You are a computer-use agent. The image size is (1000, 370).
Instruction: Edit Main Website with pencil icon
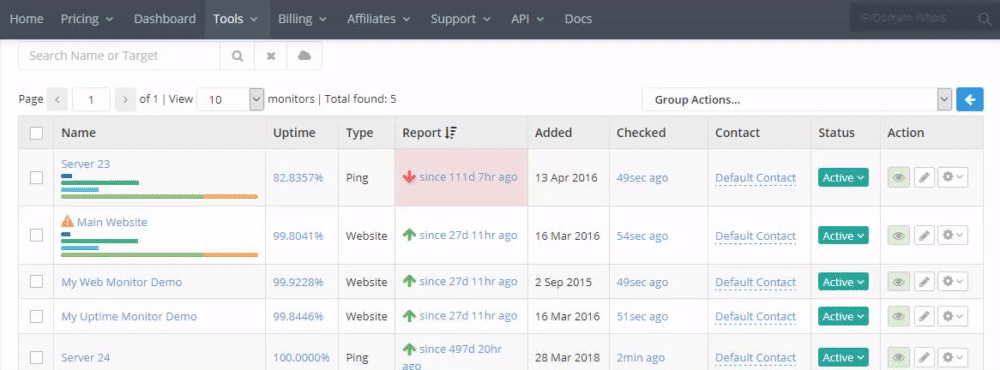(x=924, y=236)
